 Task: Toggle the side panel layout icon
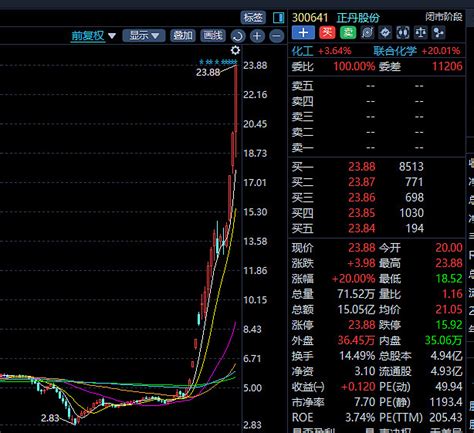click(x=278, y=18)
